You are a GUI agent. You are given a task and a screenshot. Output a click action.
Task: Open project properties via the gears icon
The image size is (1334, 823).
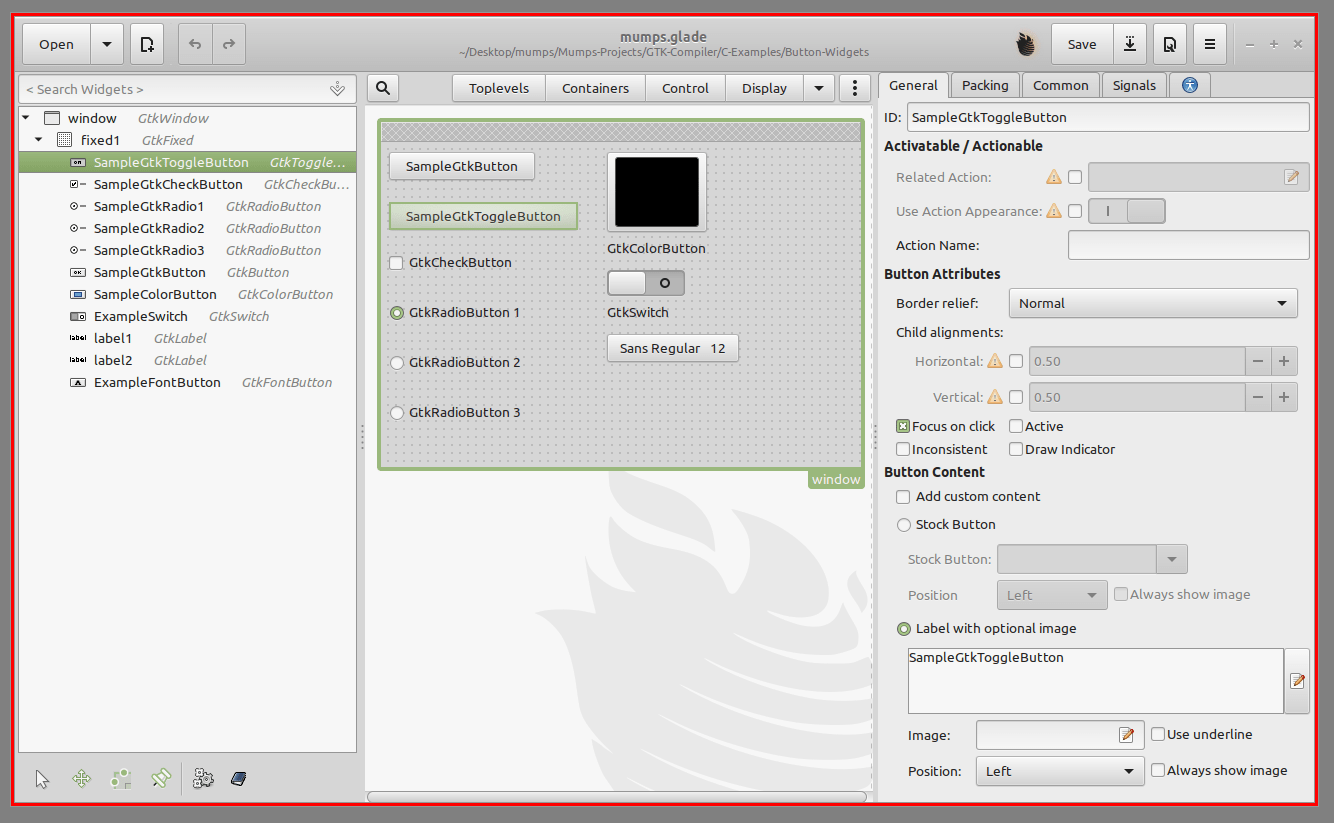click(x=203, y=778)
